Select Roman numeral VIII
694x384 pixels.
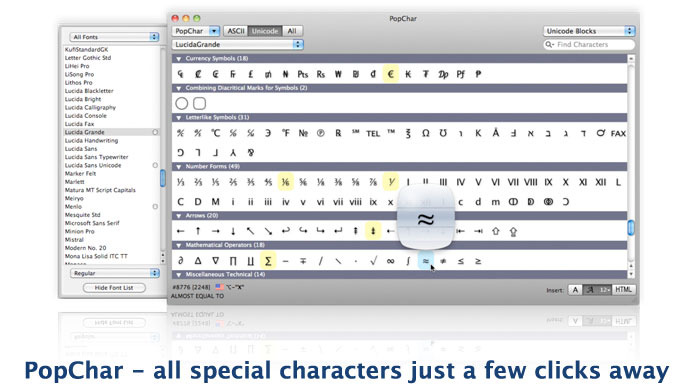pyautogui.click(x=530, y=182)
